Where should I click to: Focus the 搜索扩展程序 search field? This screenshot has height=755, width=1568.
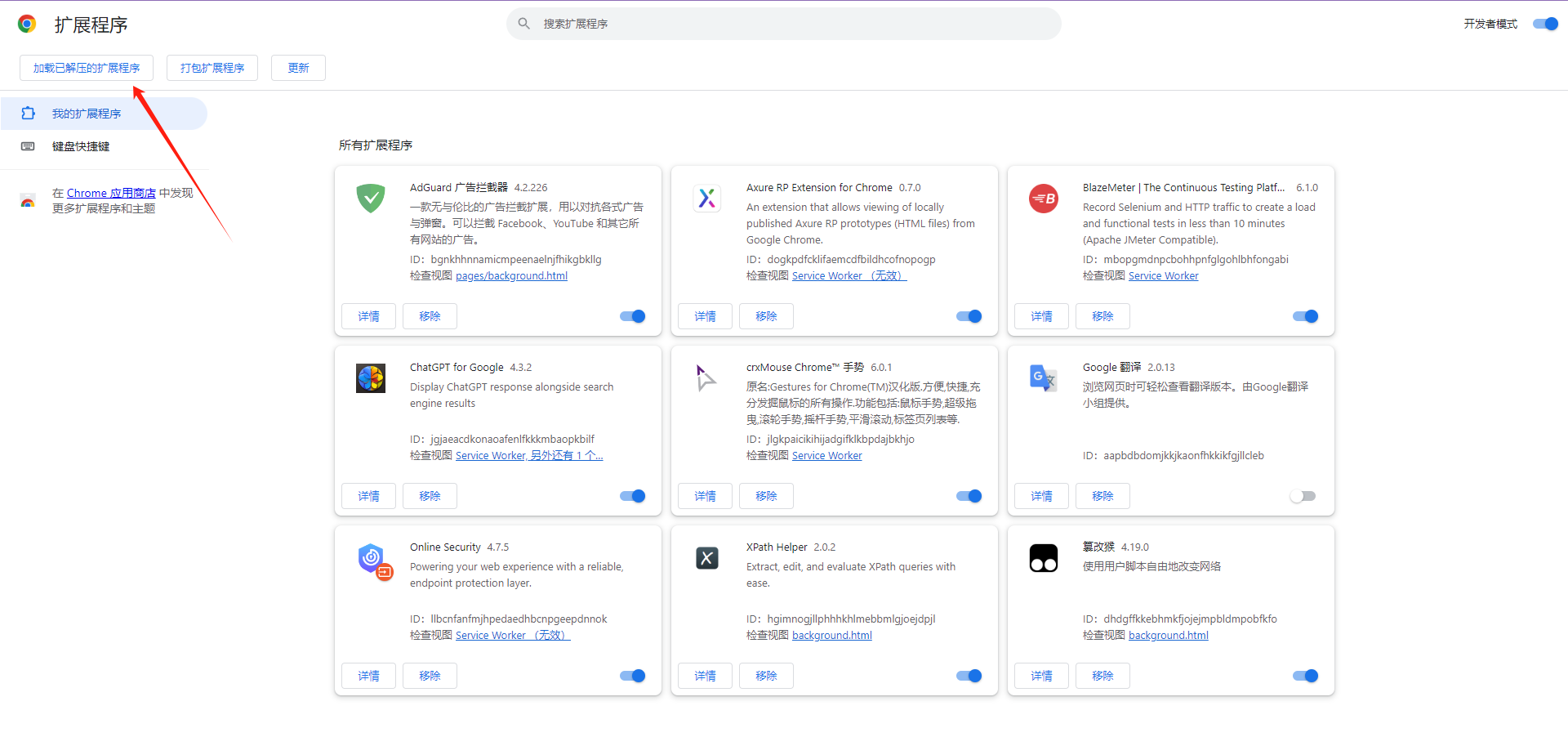point(784,24)
